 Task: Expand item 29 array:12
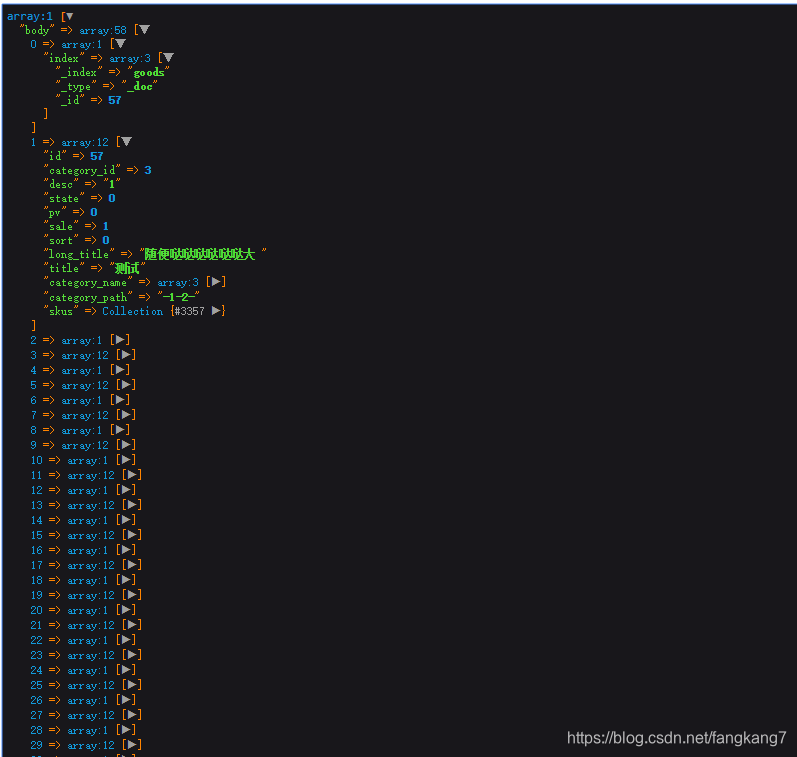click(132, 745)
